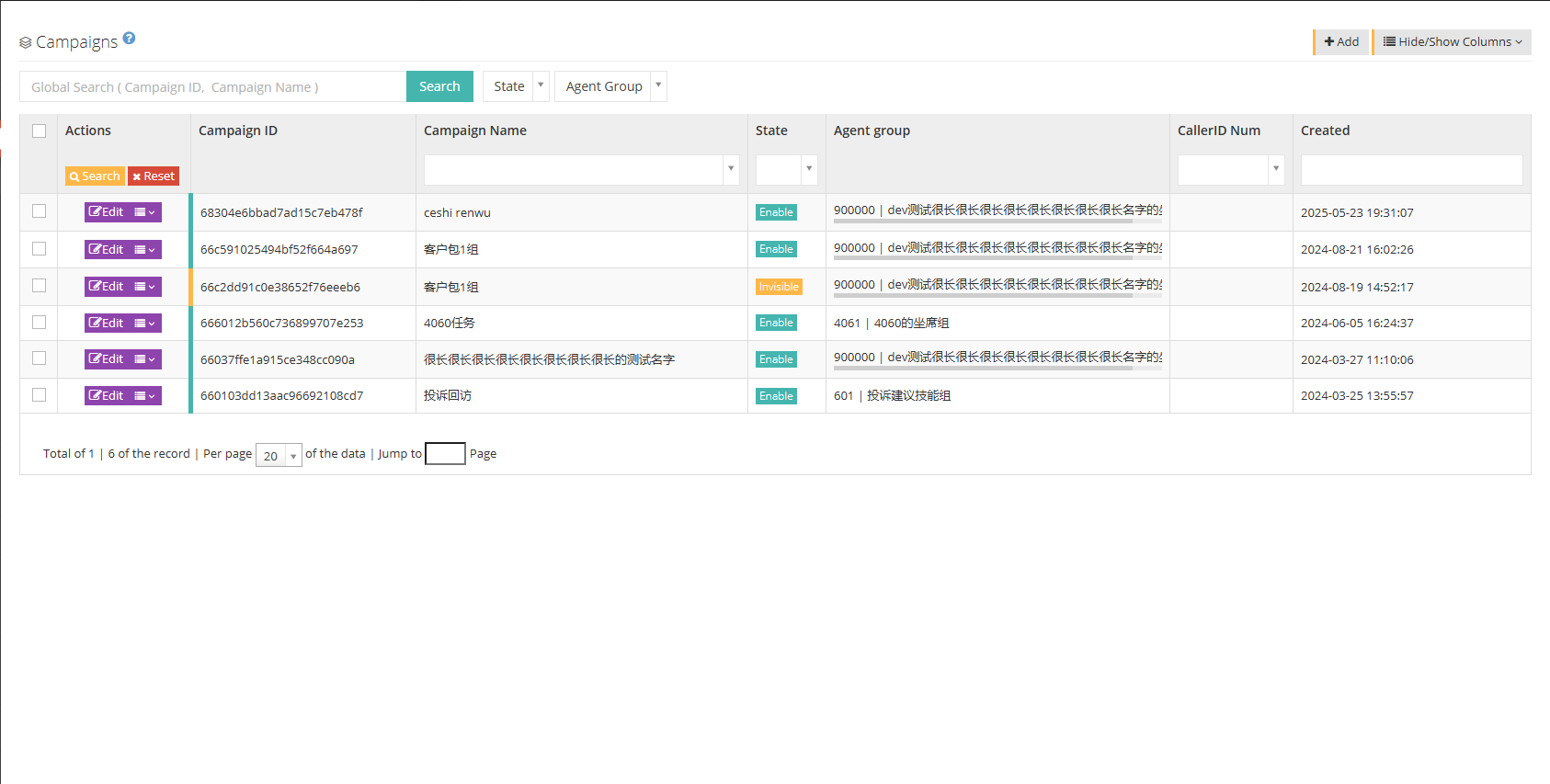Open the Agent Group filter dropdown
1550x784 pixels.
(610, 86)
